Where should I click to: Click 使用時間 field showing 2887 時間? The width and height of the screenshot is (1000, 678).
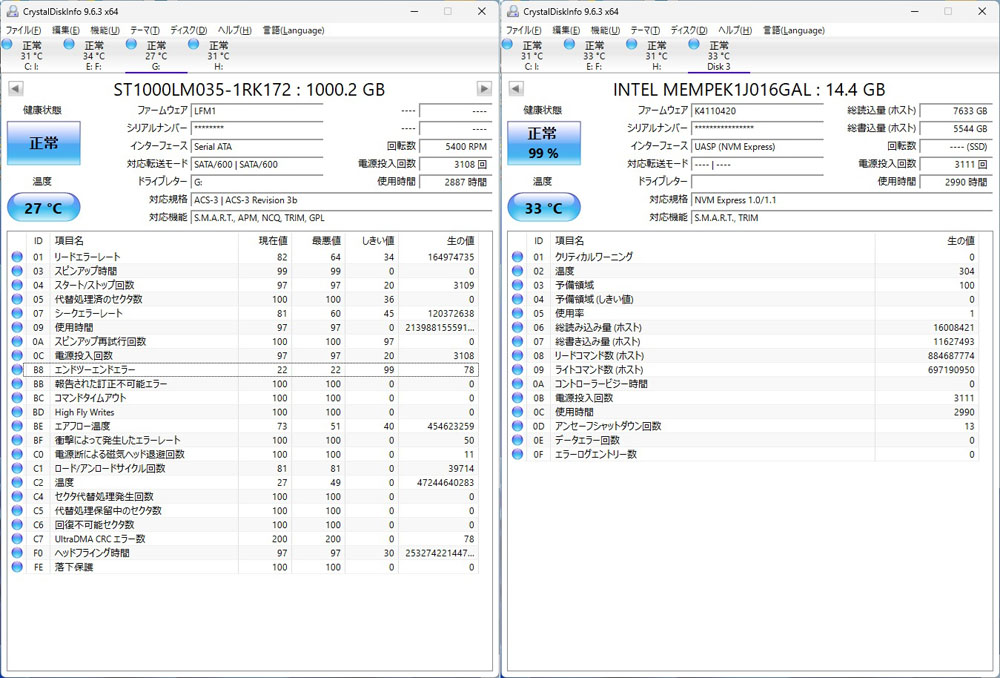tap(456, 182)
